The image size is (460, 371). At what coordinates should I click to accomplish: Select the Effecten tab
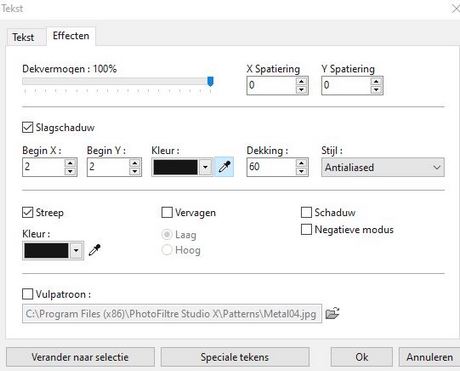tap(71, 36)
